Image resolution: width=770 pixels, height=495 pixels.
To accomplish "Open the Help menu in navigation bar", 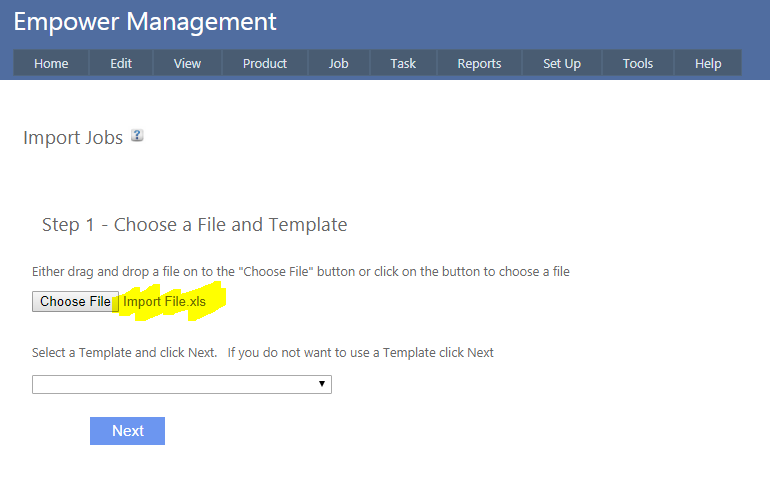I will point(708,63).
